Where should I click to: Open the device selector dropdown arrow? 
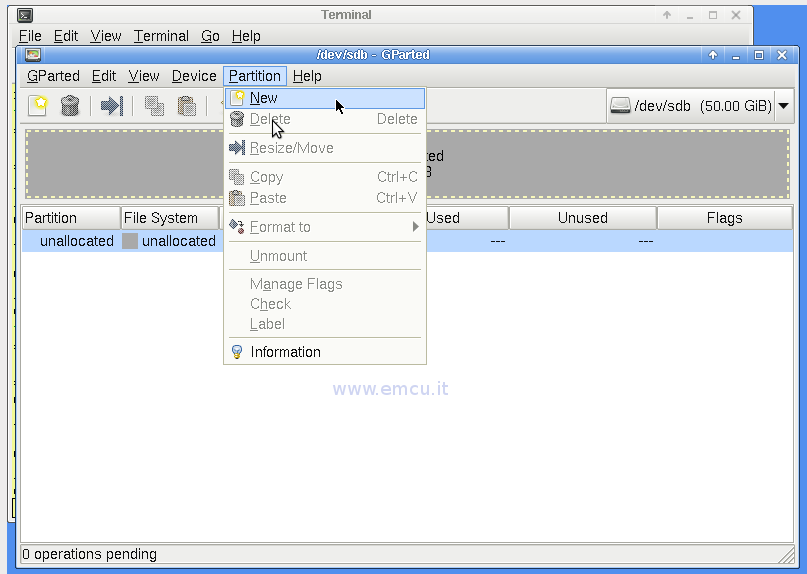coord(783,106)
